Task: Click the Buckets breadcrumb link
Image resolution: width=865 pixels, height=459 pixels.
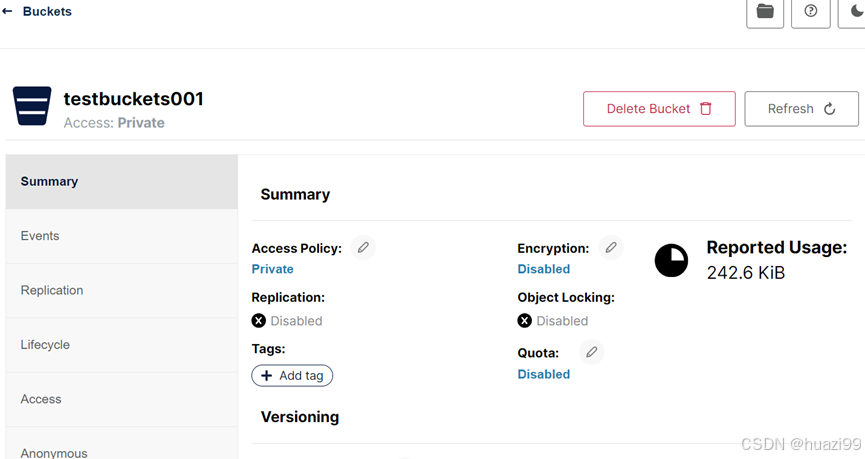Action: 47,11
